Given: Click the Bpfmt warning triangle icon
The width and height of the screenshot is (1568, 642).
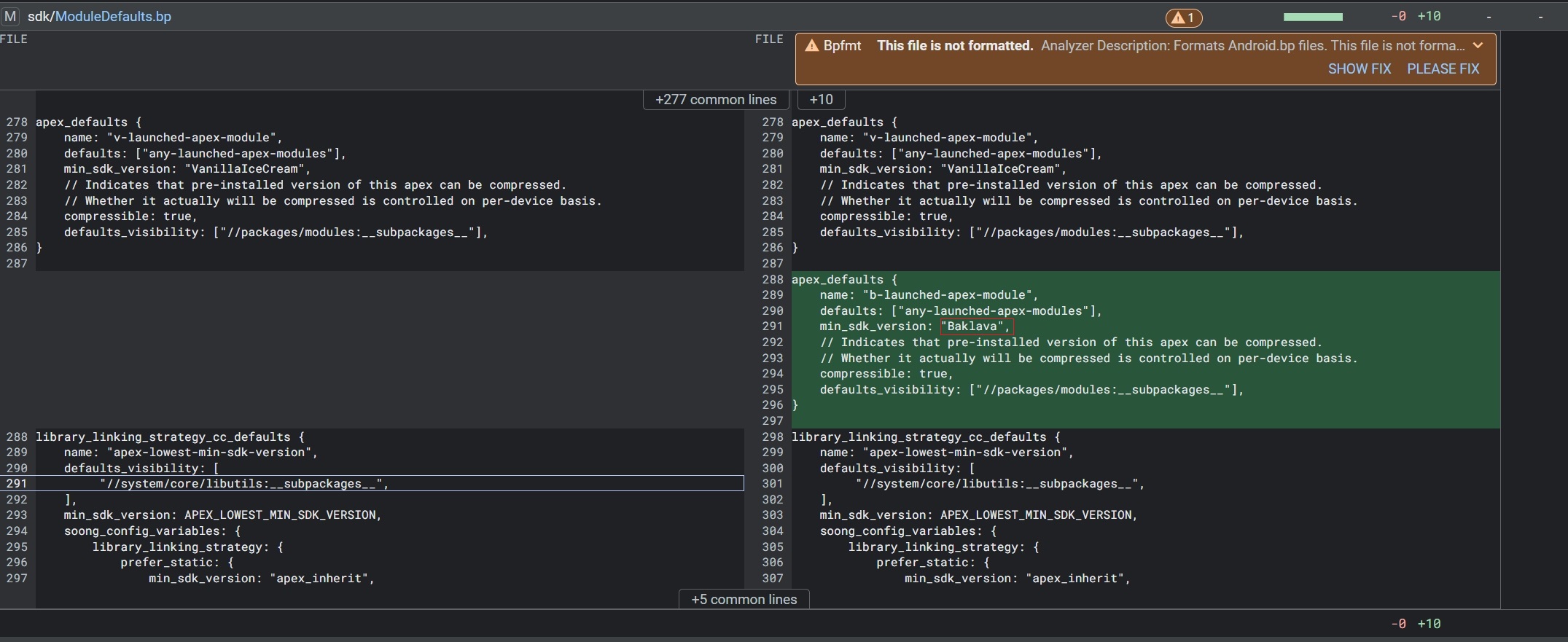Looking at the screenshot, I should pyautogui.click(x=811, y=46).
